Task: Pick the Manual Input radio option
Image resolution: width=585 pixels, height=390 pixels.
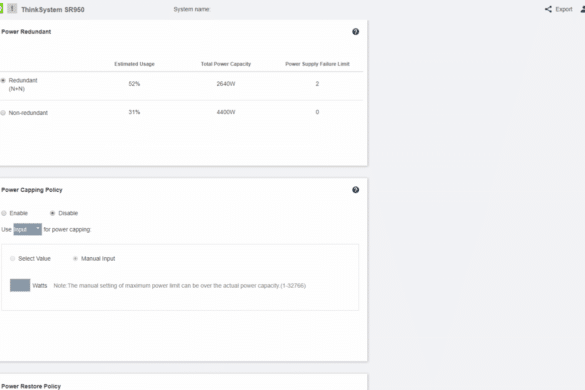Action: tap(75, 258)
